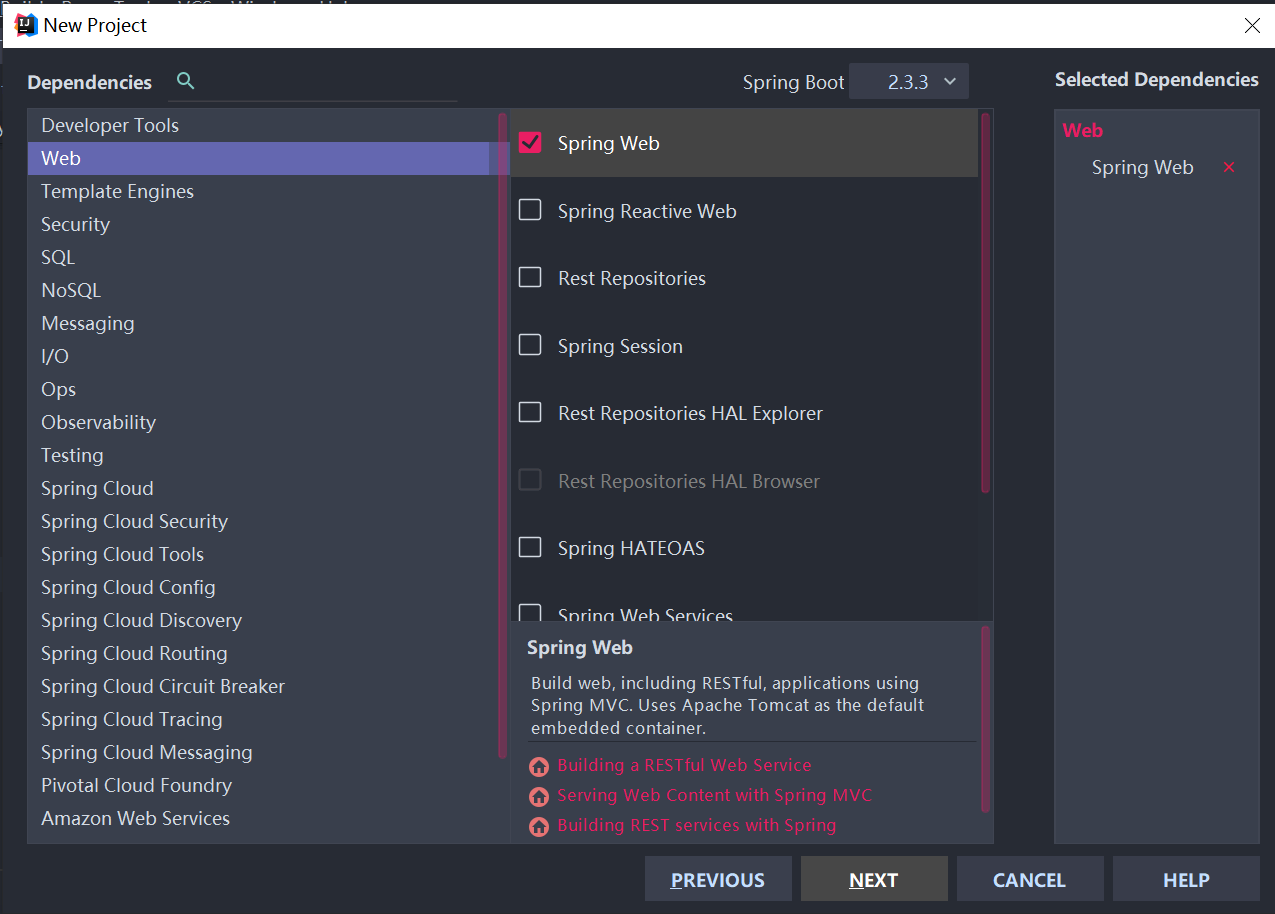1275x914 pixels.
Task: Choose Pivotal Cloud Foundry category
Action: pyautogui.click(x=263, y=785)
